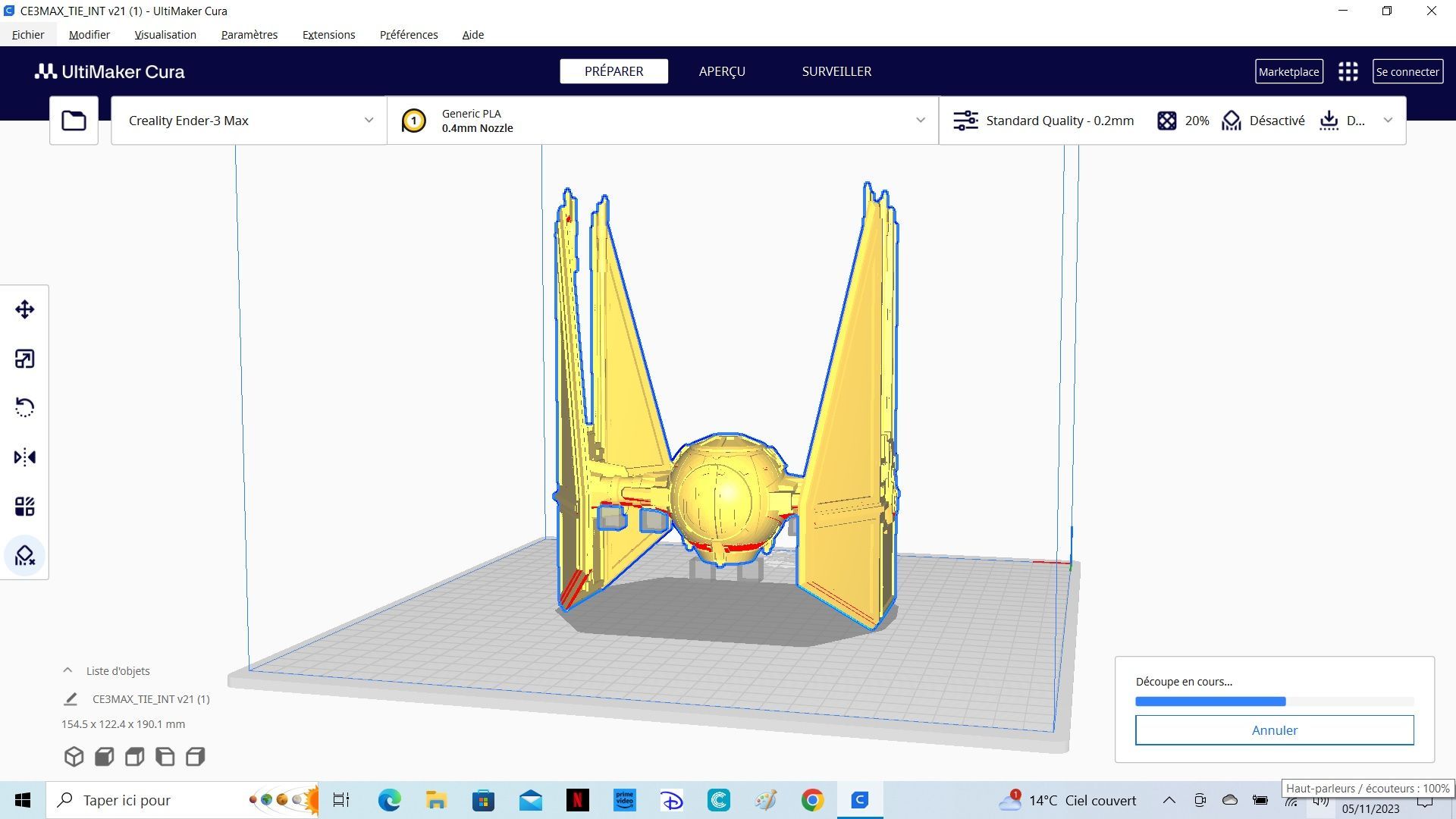
Task: Cancel slicing with the Annuler button
Action: click(x=1274, y=730)
